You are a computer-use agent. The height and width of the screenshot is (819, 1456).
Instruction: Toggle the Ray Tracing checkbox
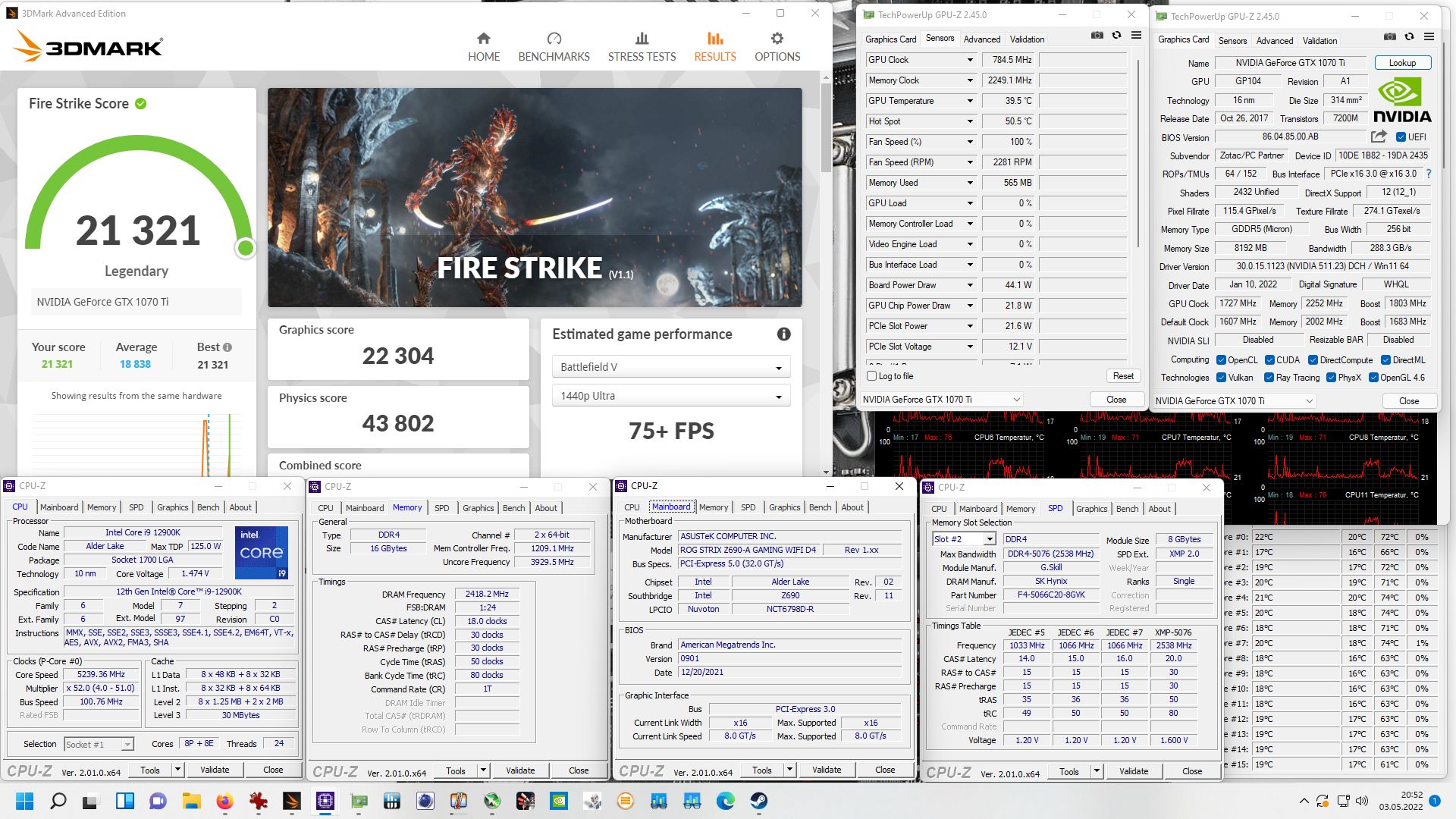click(x=1269, y=378)
